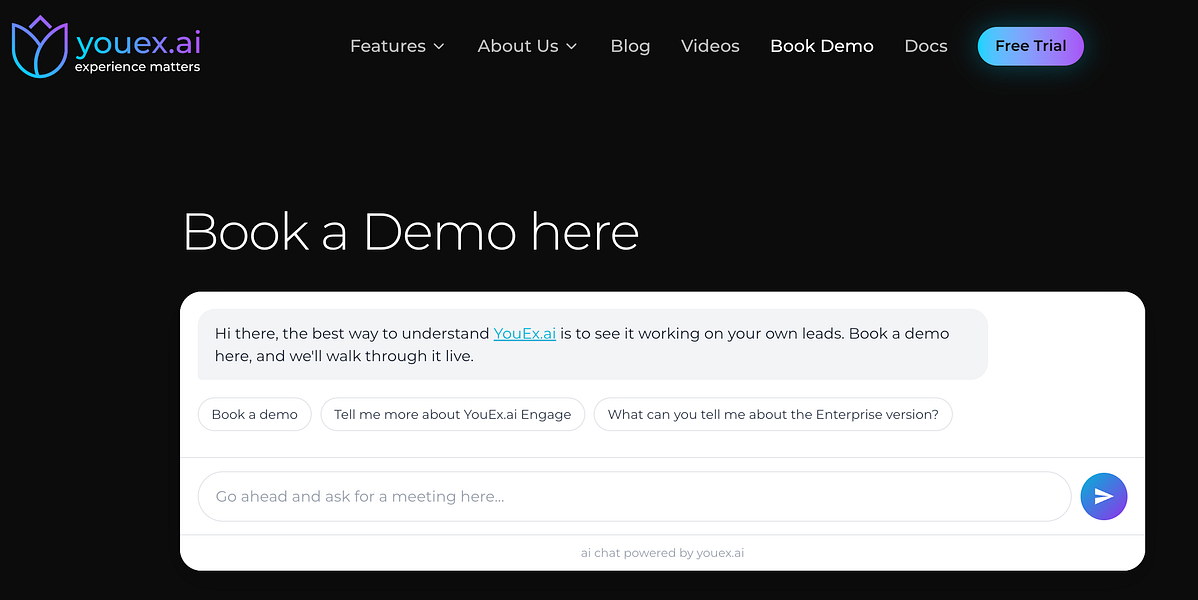Select 'Tell me more about YouEx.ai Engage'
The height and width of the screenshot is (600, 1198).
pos(452,414)
